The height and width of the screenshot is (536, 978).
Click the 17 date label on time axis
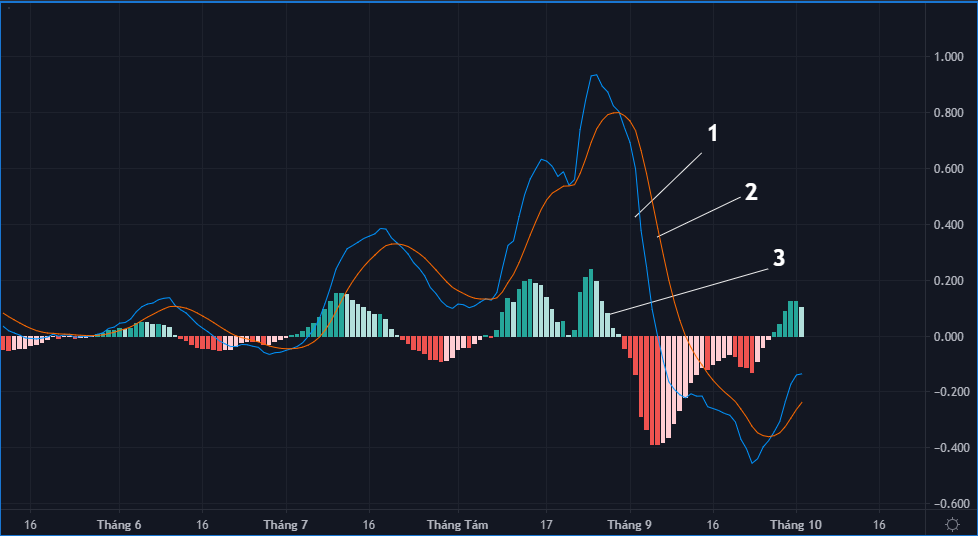click(546, 525)
